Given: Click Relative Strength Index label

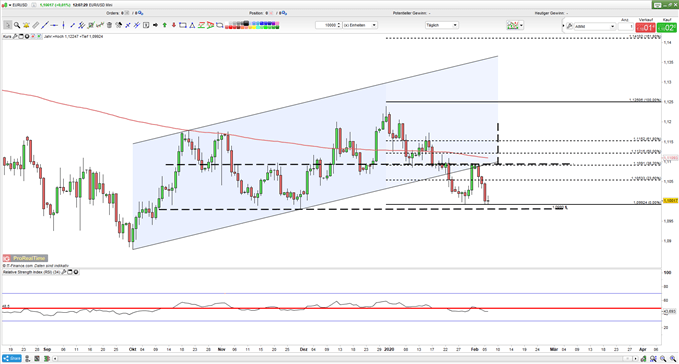Looking at the screenshot, I should click(x=31, y=272).
